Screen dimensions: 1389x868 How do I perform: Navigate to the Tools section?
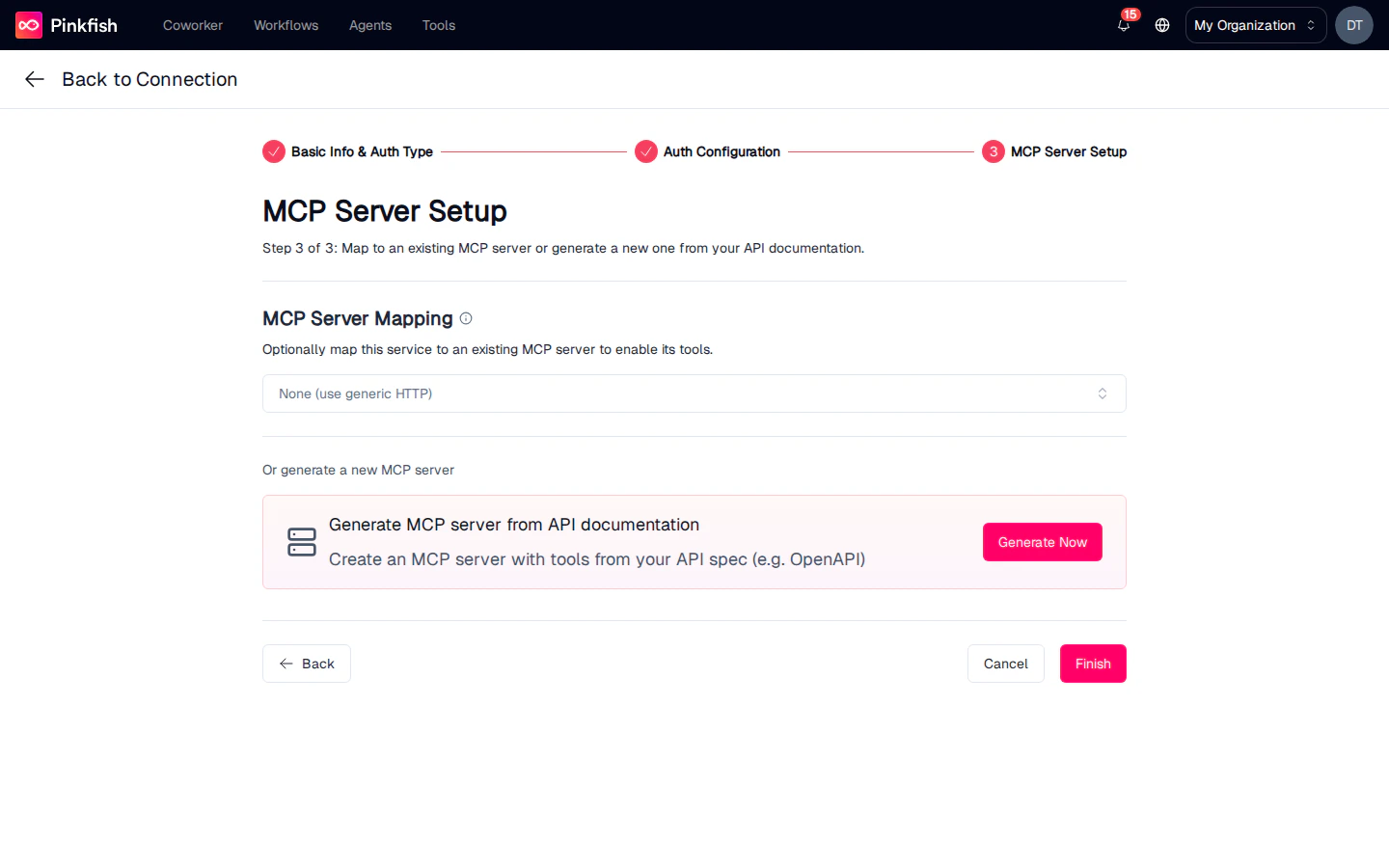(x=438, y=25)
